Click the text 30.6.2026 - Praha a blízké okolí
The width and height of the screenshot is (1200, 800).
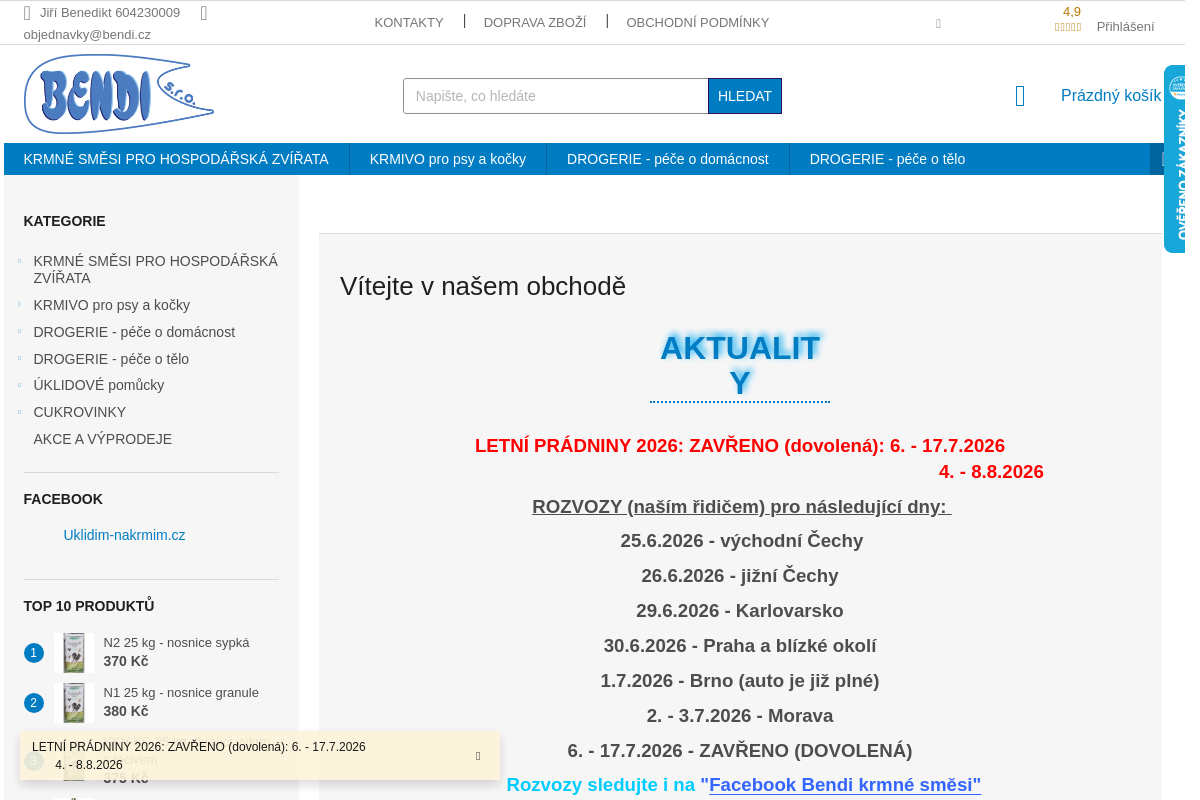pos(740,646)
